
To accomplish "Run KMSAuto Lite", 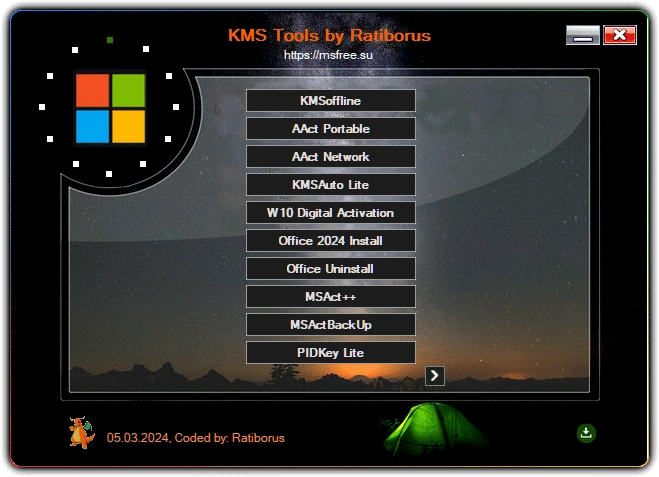I will click(331, 184).
